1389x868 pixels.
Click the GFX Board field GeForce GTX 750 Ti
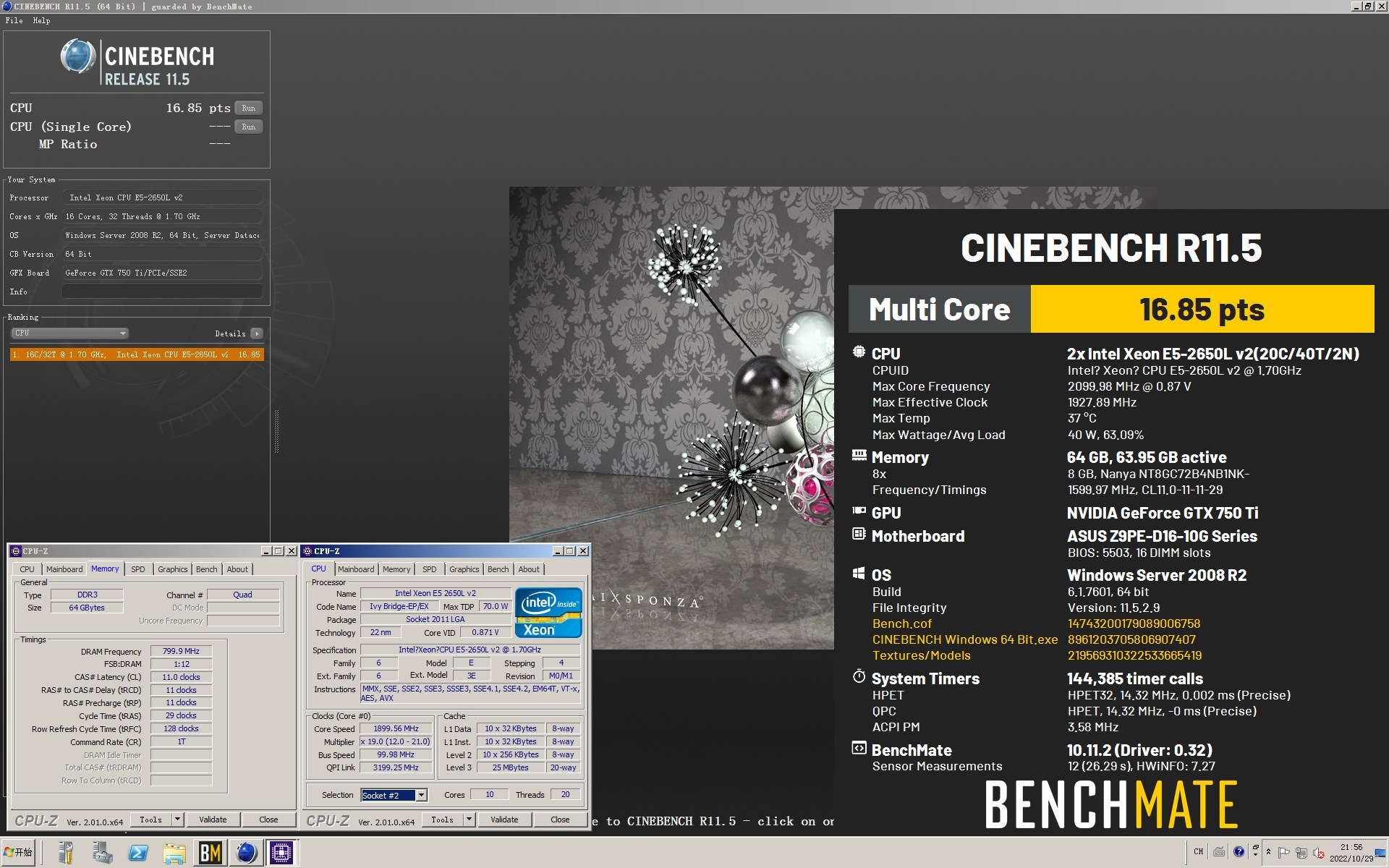tap(162, 273)
